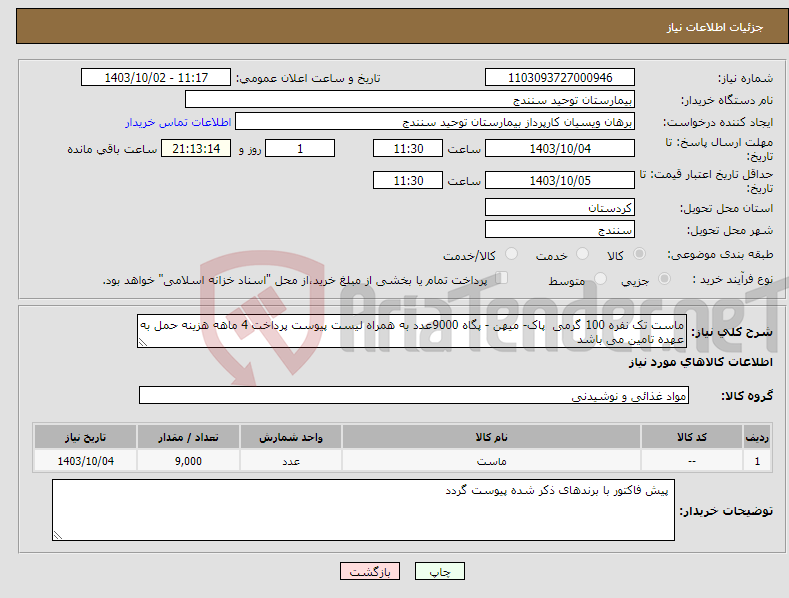
Task: Click the remaining days field showing 1
Action: (300, 148)
